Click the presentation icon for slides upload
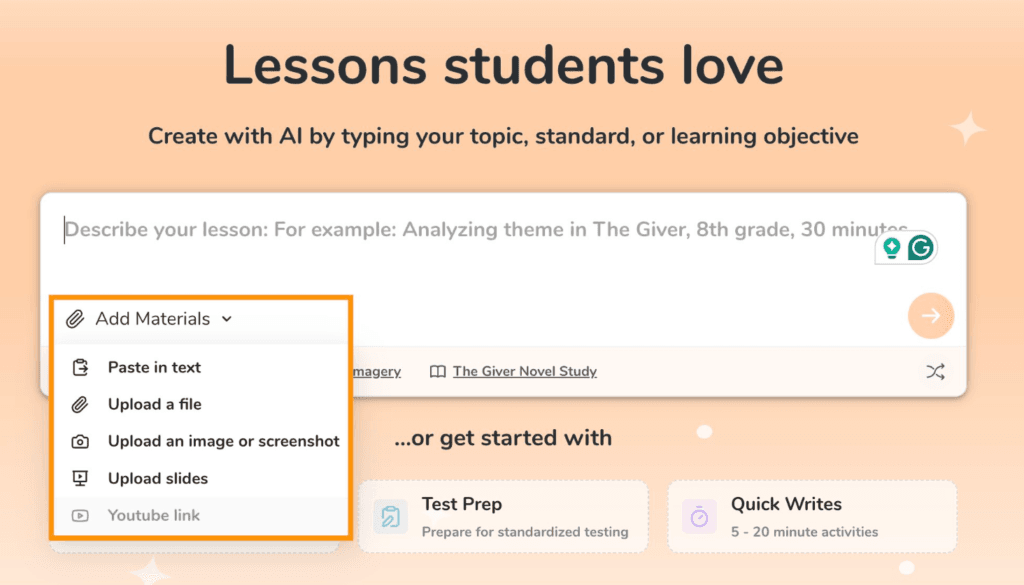The height and width of the screenshot is (585, 1024). click(x=80, y=478)
